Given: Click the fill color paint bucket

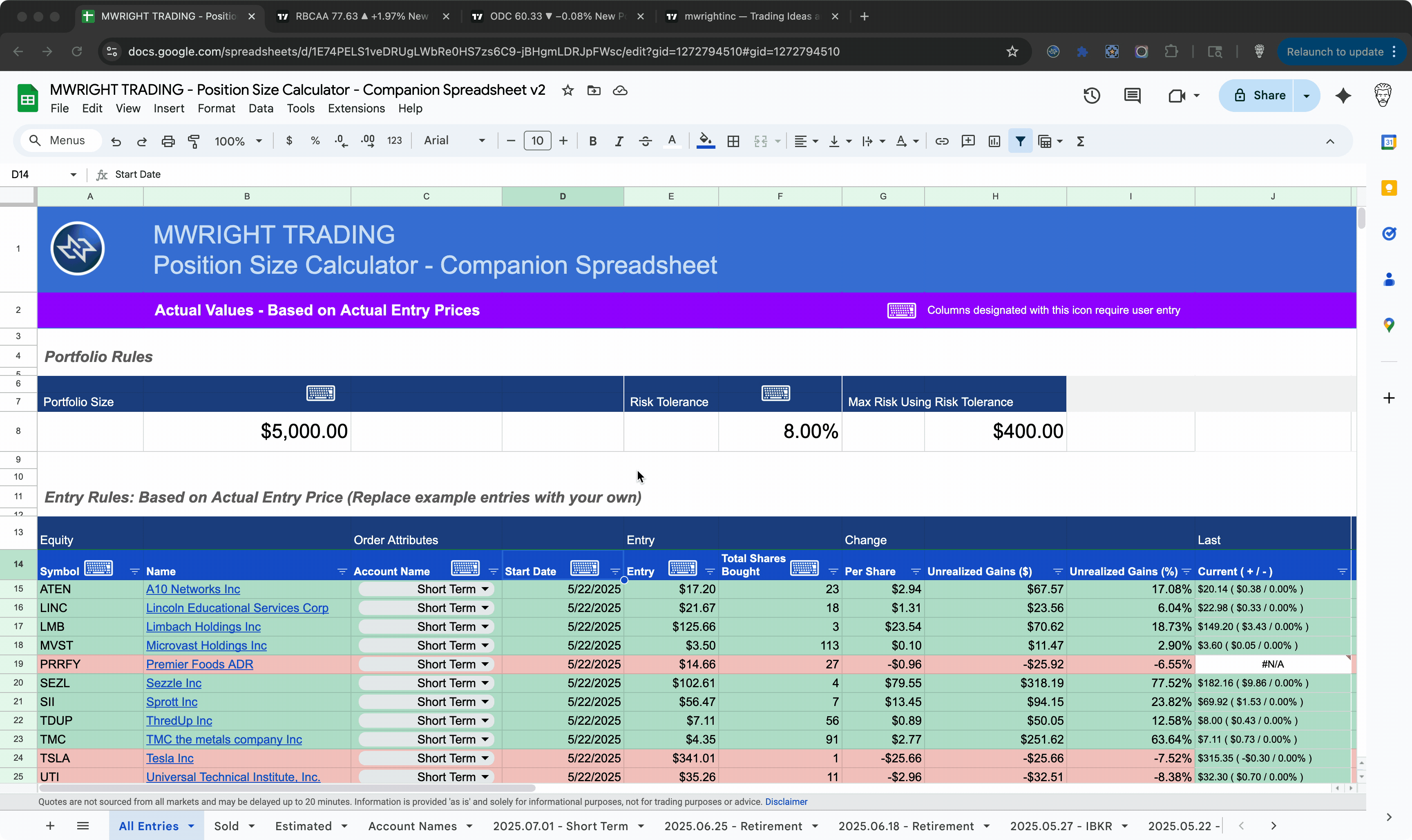Looking at the screenshot, I should [x=705, y=141].
